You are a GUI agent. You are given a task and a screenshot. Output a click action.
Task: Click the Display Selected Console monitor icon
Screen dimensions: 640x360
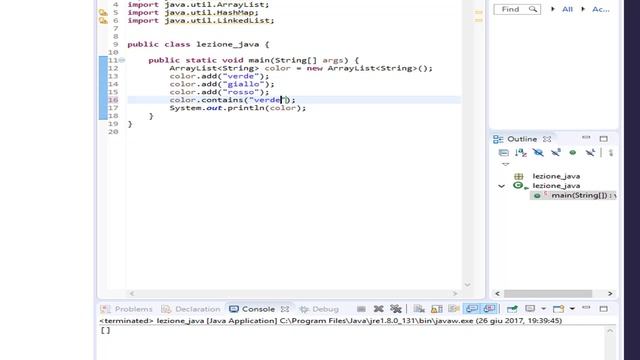tap(530, 309)
